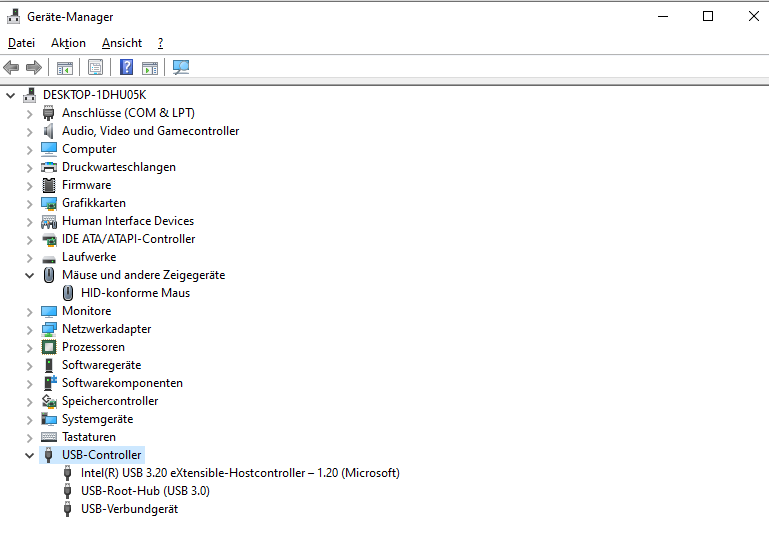Toggle the console tree pane toolbar icon
The width and height of the screenshot is (769, 545).
point(64,67)
